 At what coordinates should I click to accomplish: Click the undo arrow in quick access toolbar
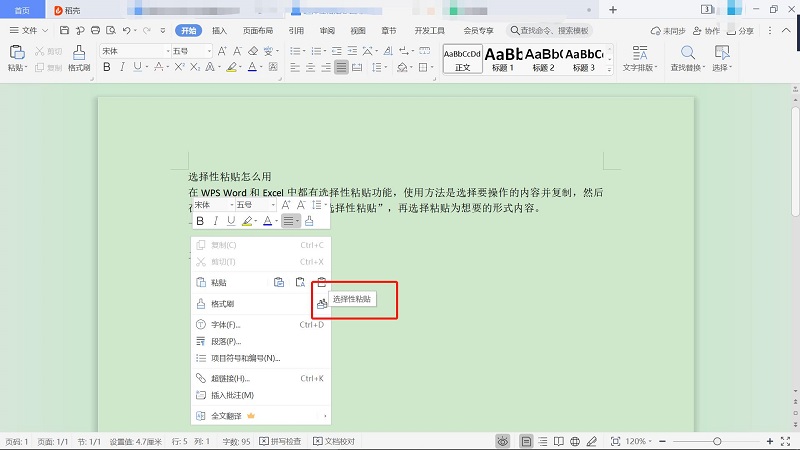point(123,31)
